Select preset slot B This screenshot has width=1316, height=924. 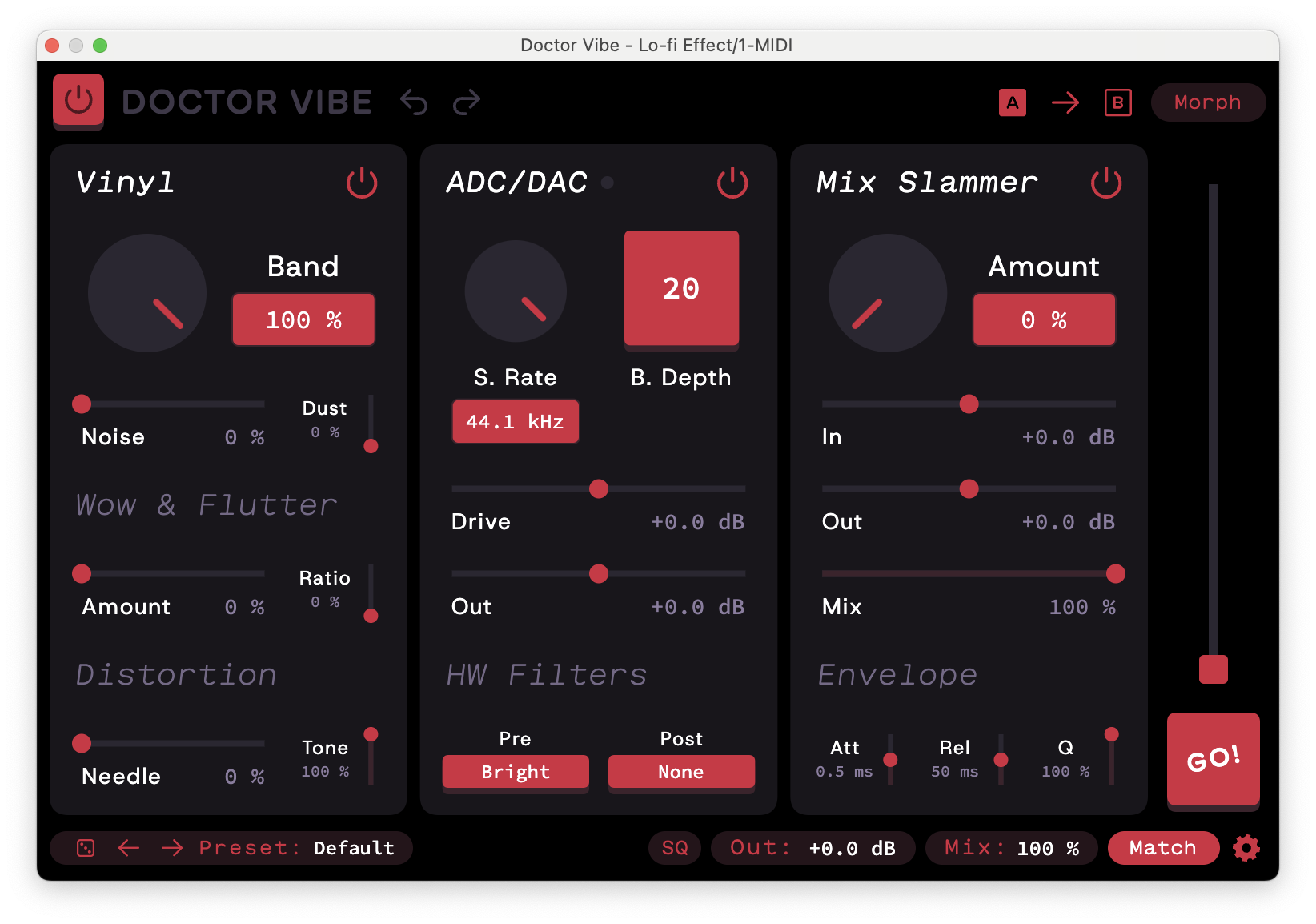click(1117, 102)
